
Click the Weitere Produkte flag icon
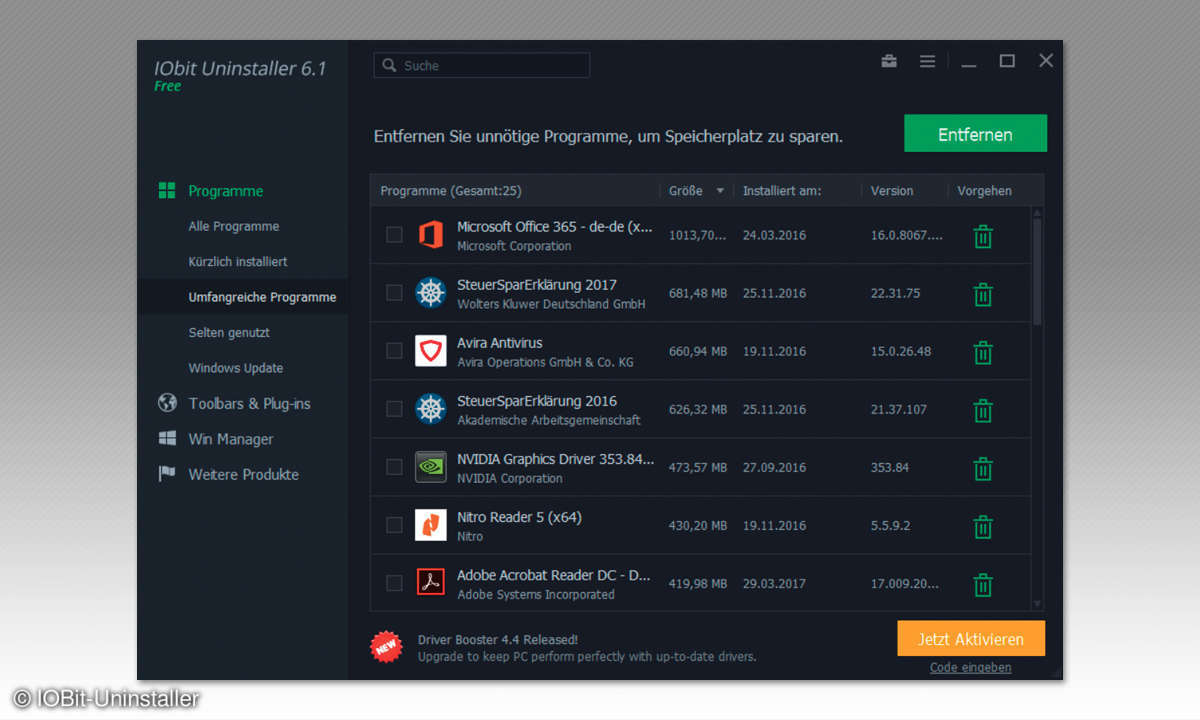click(167, 474)
